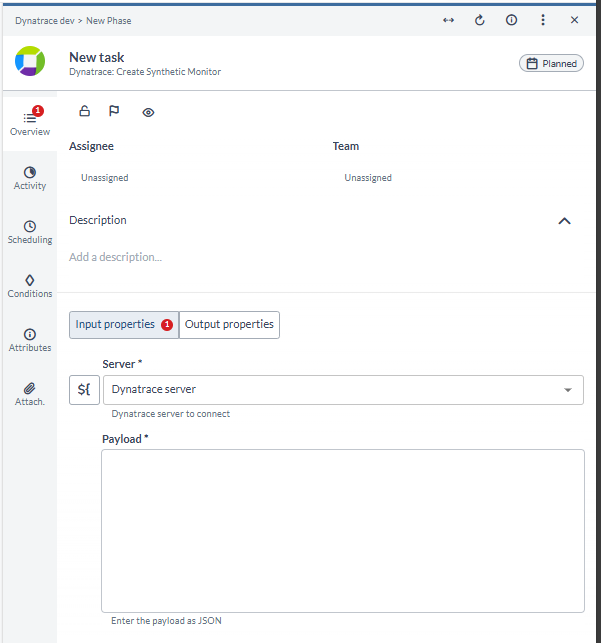Screen dimensions: 601x643
Task: Click Add a description placeholder
Action: pyautogui.click(x=116, y=257)
